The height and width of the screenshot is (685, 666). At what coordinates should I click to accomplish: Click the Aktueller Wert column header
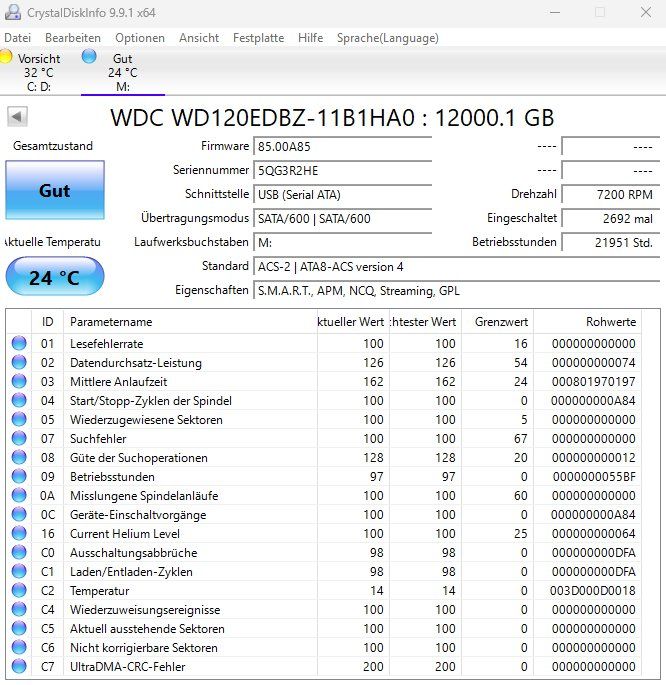tap(353, 322)
